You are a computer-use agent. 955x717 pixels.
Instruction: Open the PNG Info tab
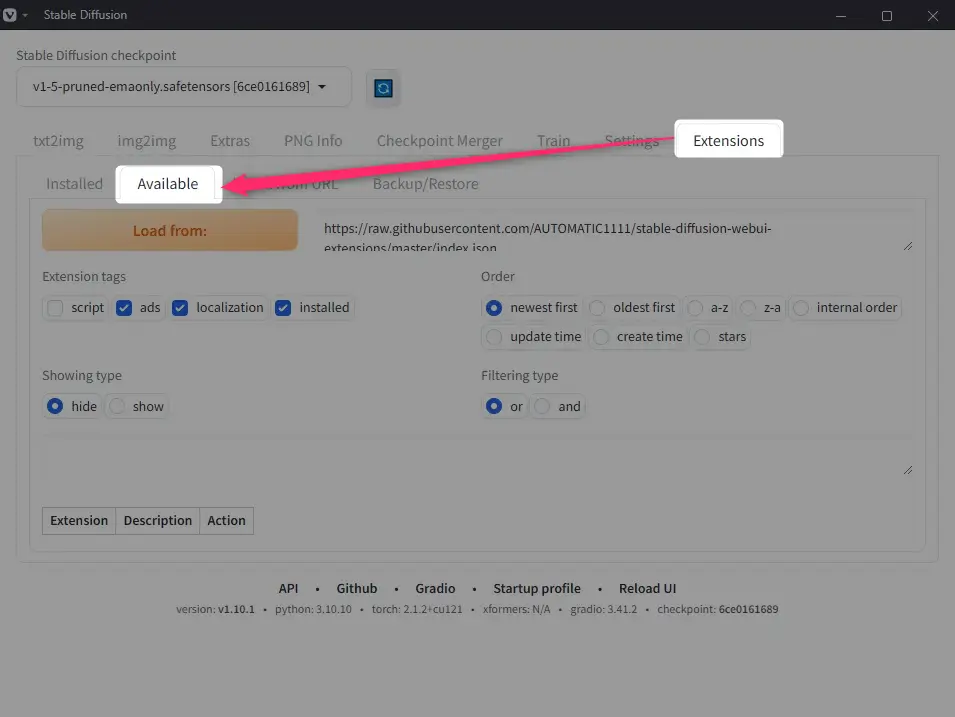coord(313,141)
